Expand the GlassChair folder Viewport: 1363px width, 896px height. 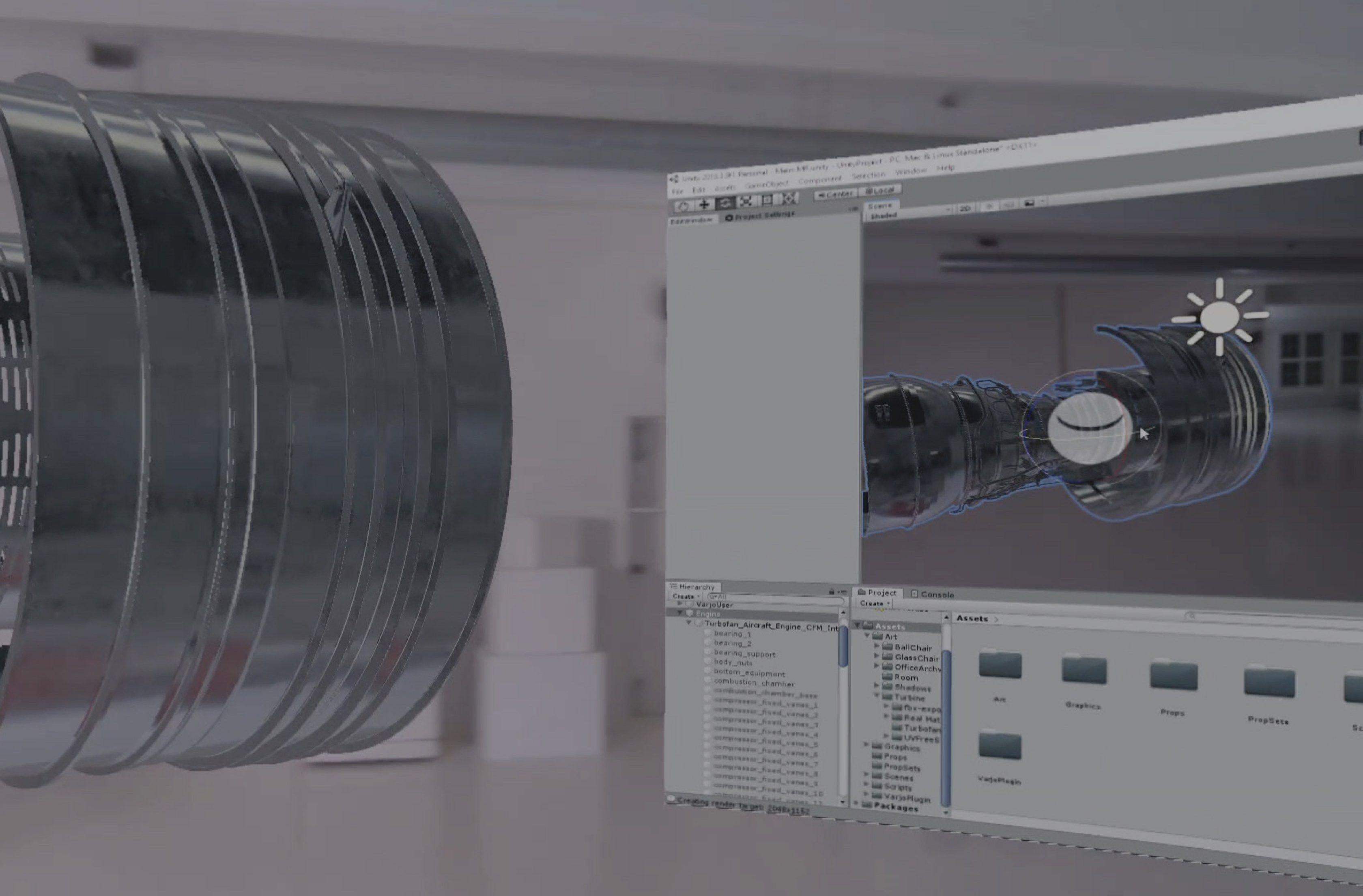[876, 656]
